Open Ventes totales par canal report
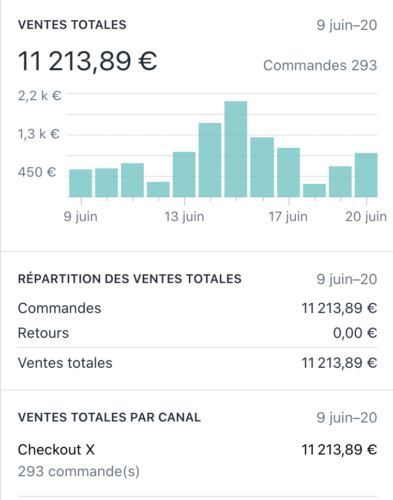393x500 pixels. coord(109,417)
